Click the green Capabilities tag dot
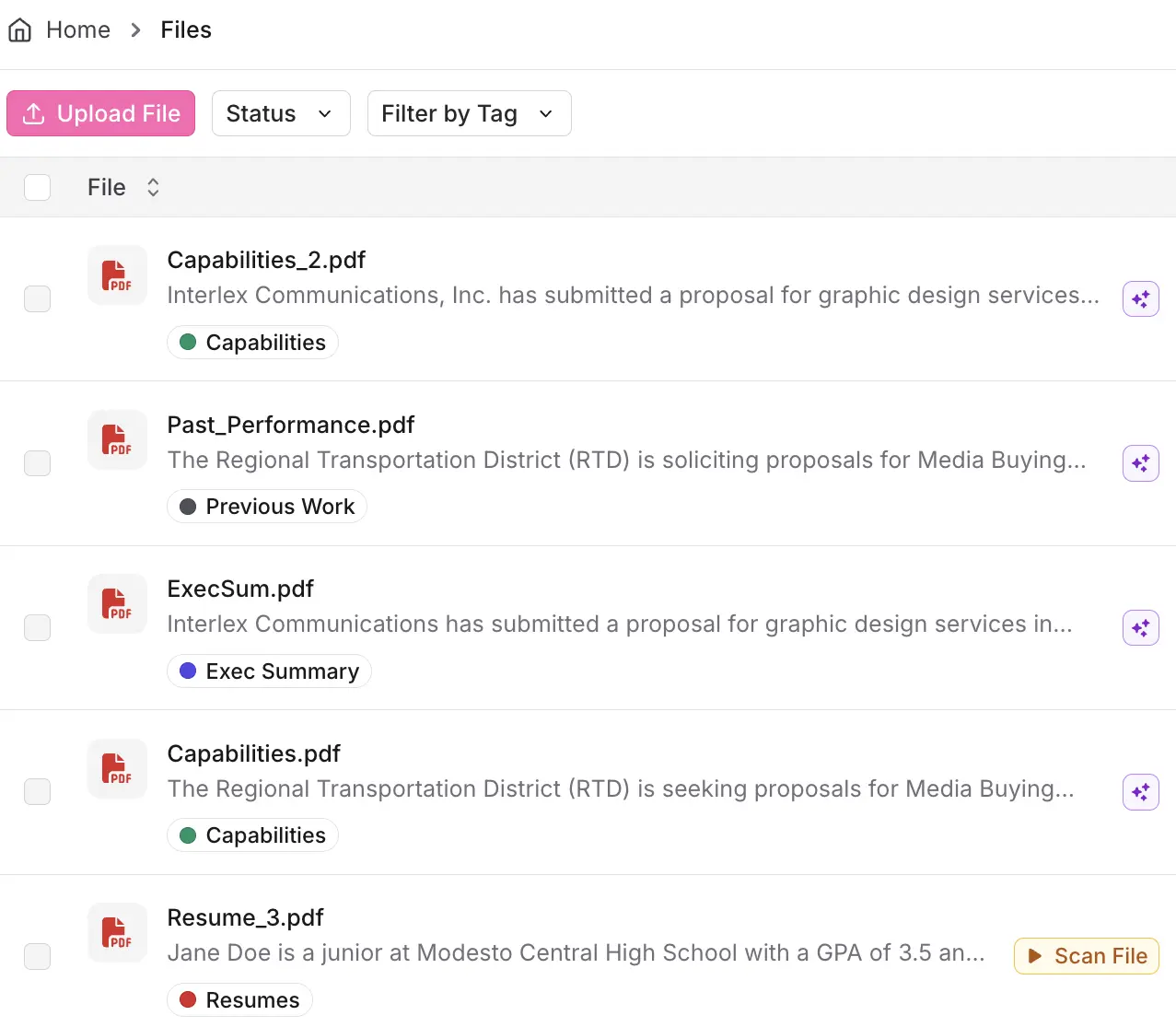 189,342
